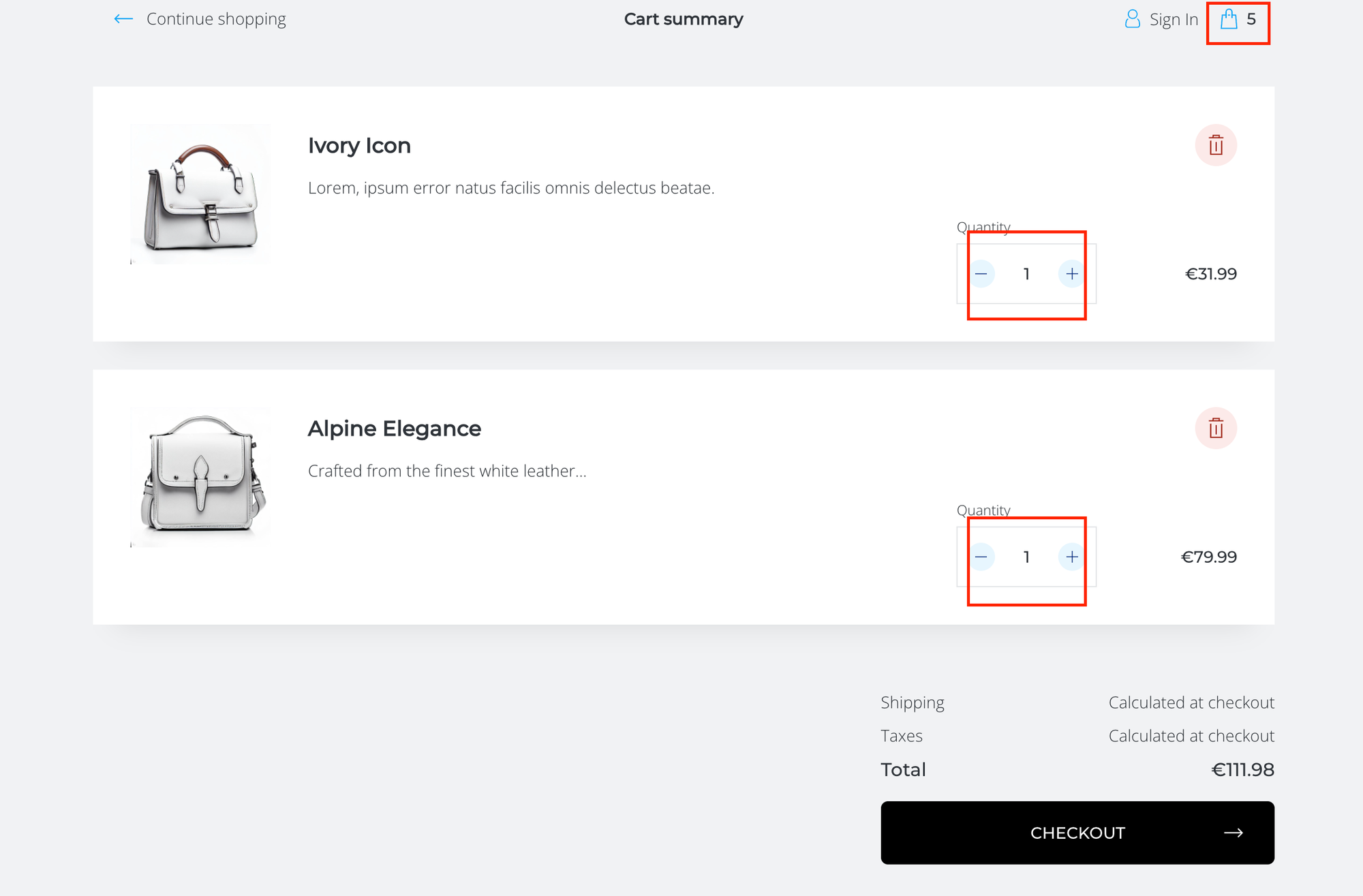
Task: Click the Alpine Elegance quantity number field
Action: click(1026, 557)
